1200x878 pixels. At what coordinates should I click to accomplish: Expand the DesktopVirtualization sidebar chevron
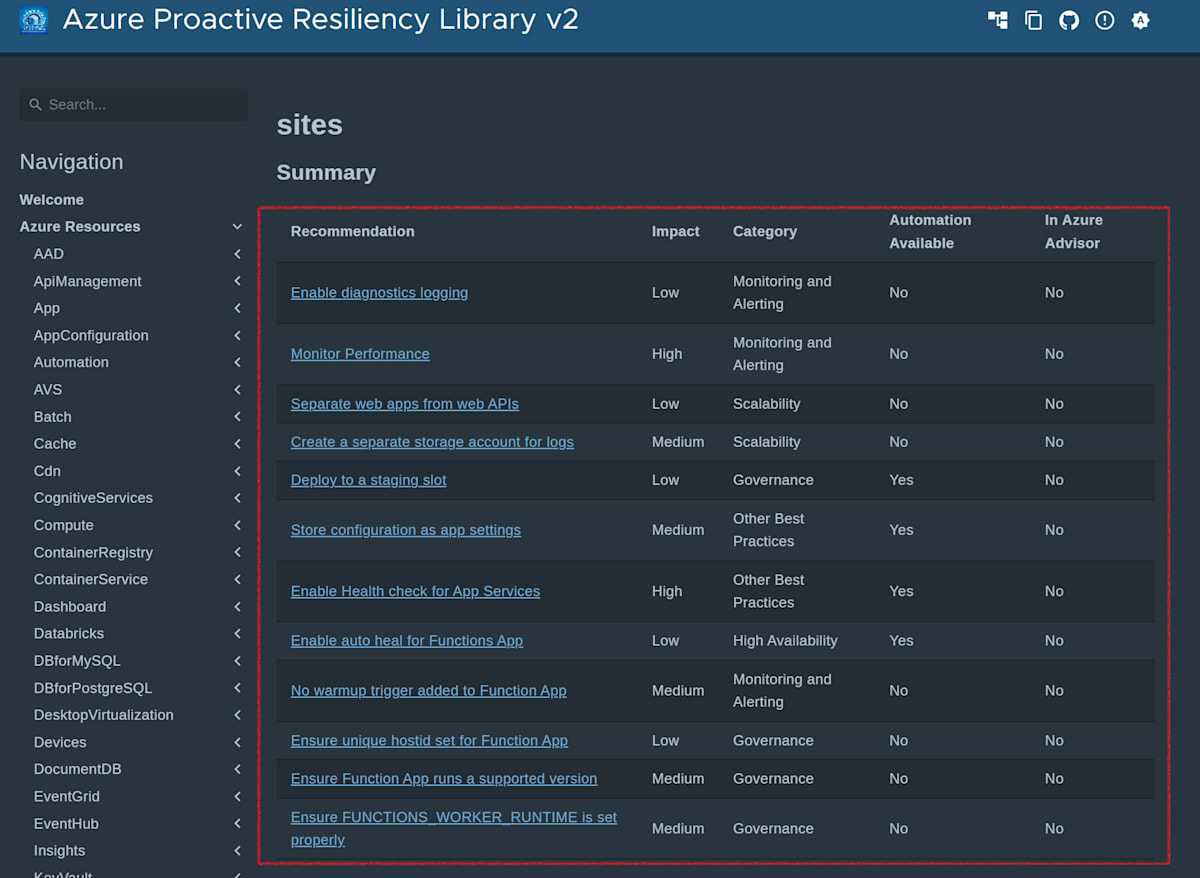click(237, 714)
